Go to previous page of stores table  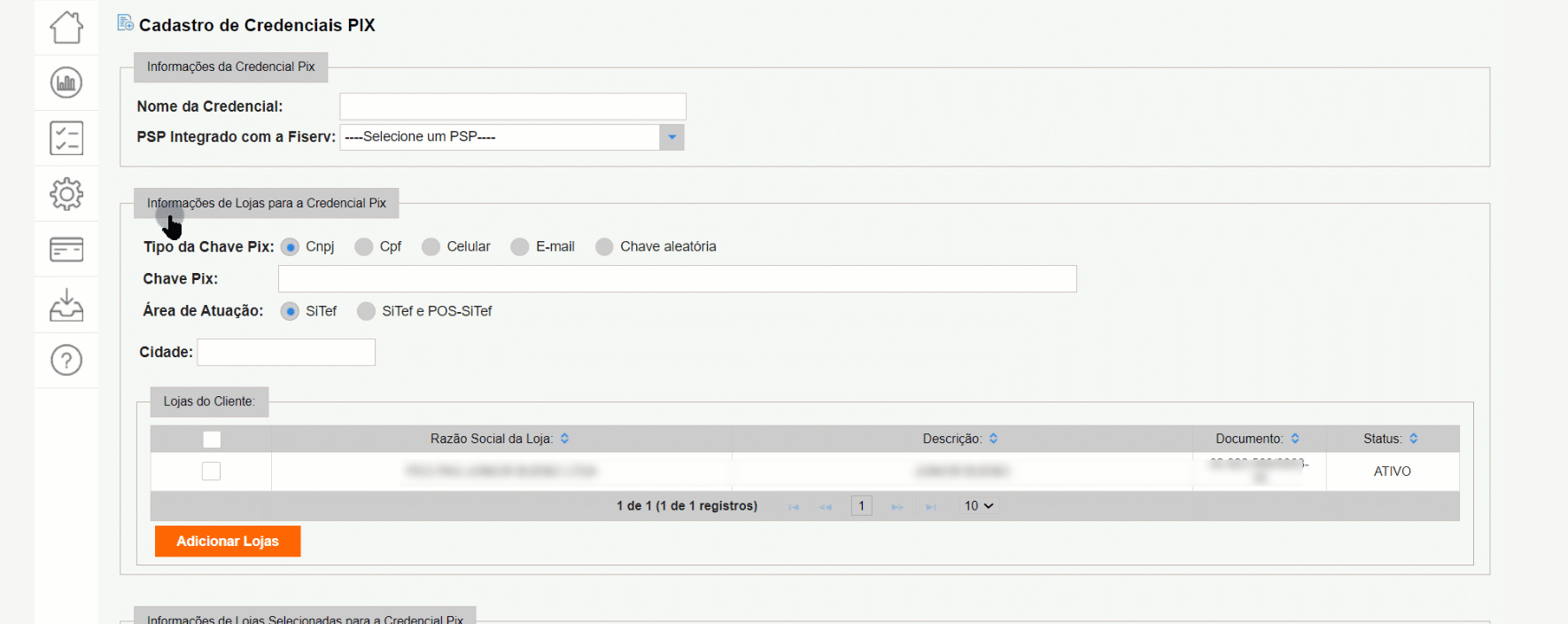tap(826, 506)
